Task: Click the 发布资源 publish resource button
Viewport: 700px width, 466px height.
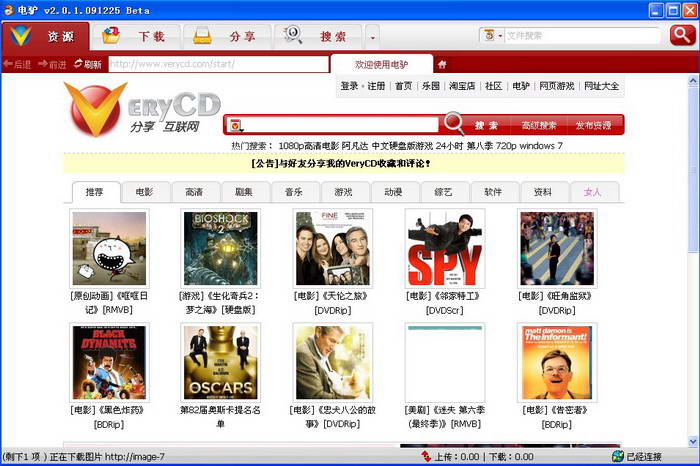Action: coord(593,125)
